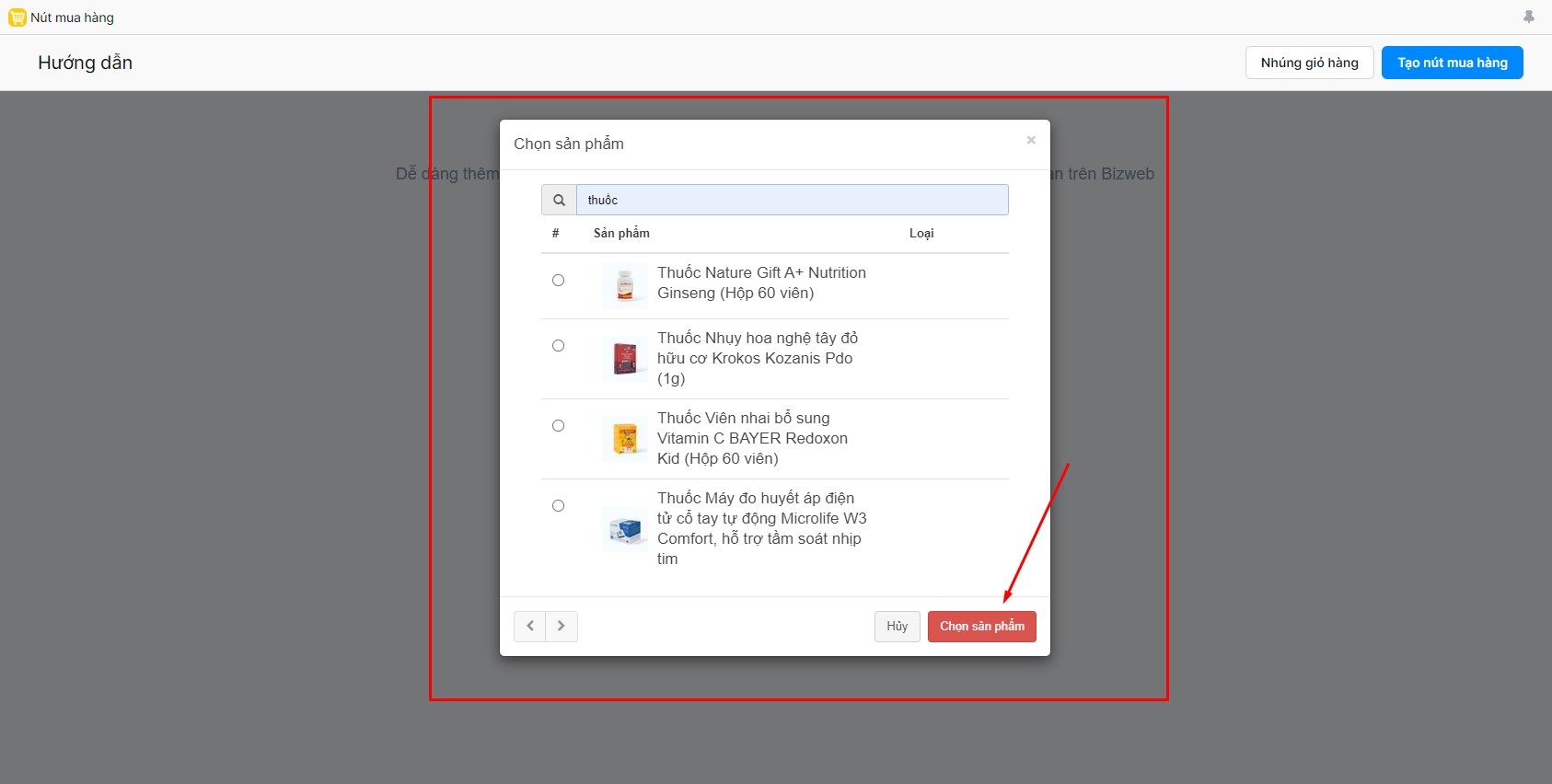This screenshot has height=784, width=1552.
Task: Open thumbnail of Krokos Kozanis saffron product
Action: (x=625, y=358)
